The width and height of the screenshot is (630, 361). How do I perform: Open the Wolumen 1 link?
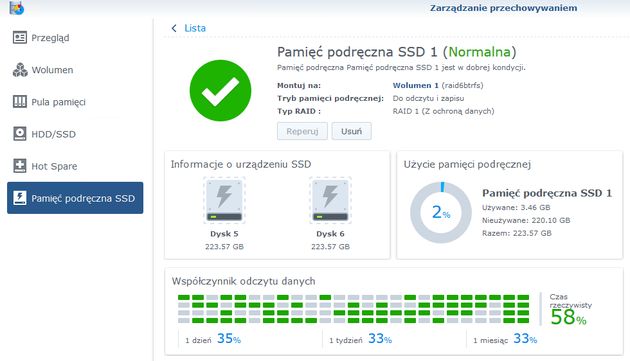pyautogui.click(x=415, y=85)
